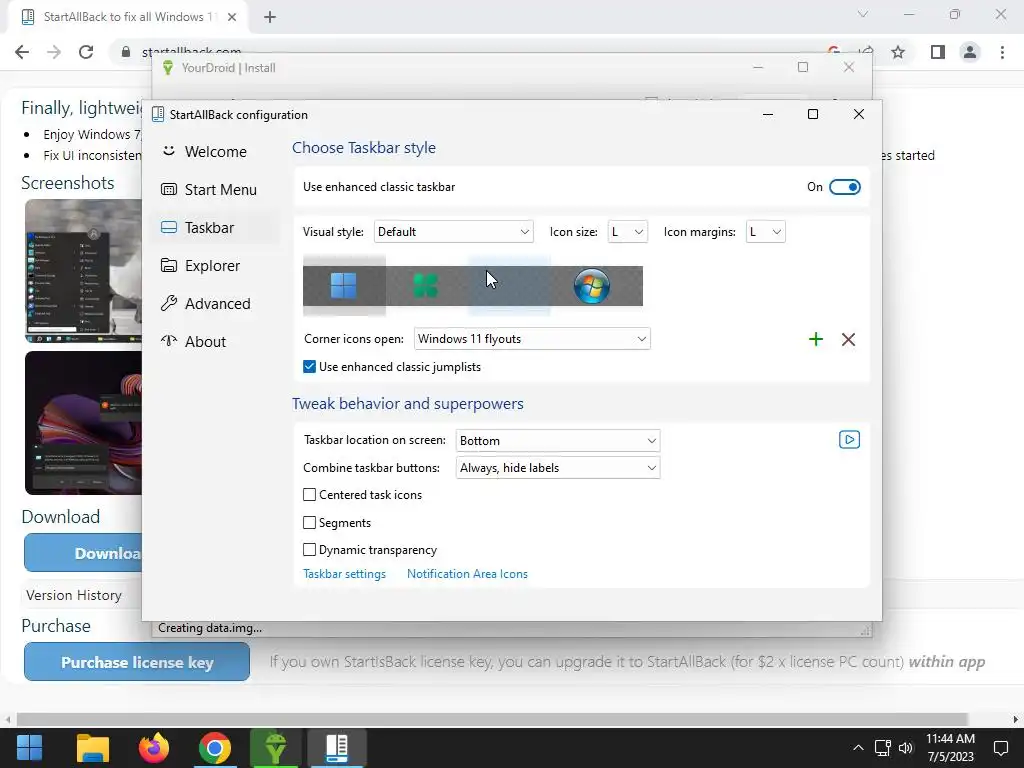This screenshot has height=768, width=1024.
Task: Open the second screenshot thumbnail on webpage
Action: pos(84,423)
